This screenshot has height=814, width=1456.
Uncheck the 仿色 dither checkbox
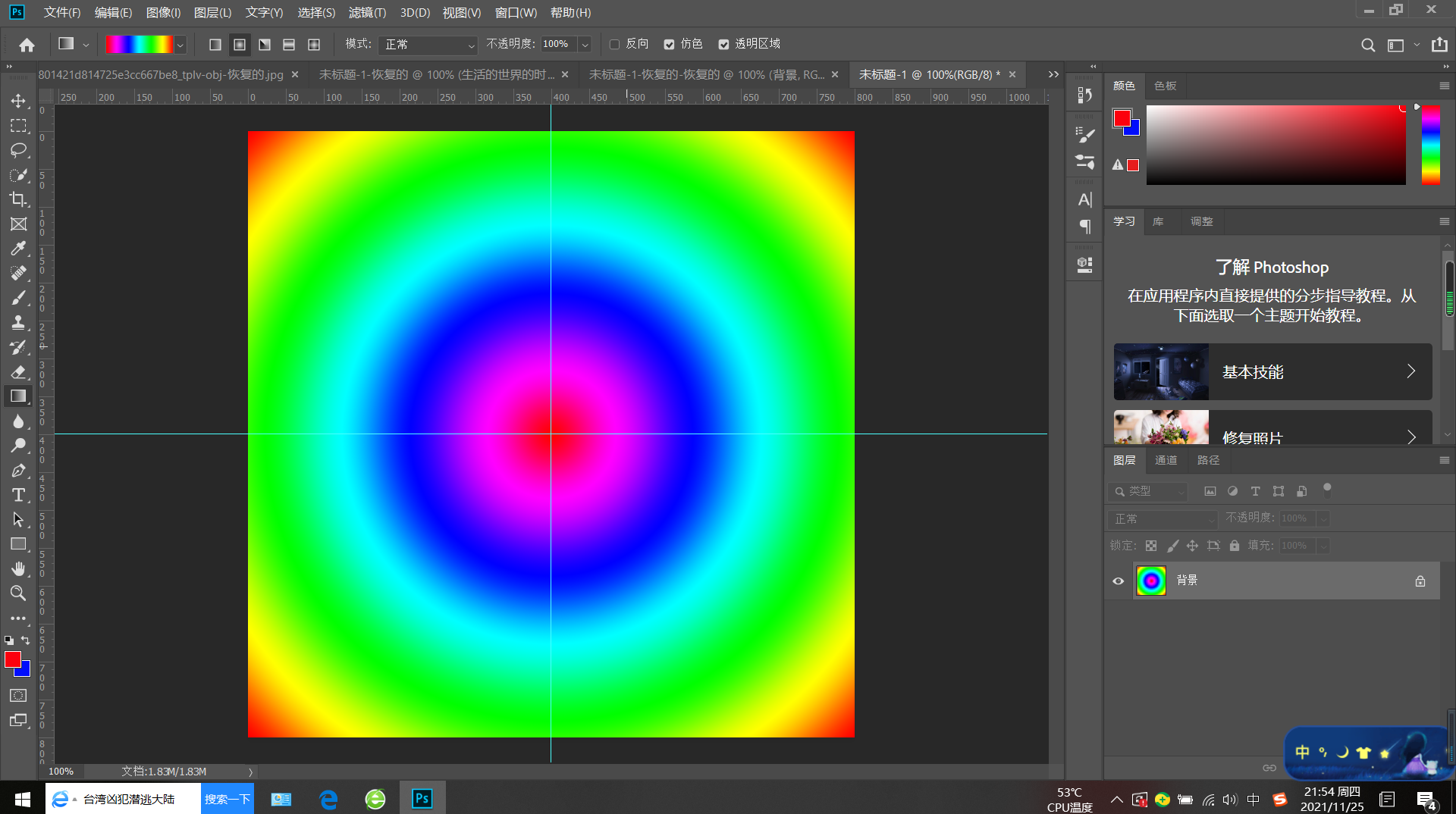pos(669,45)
